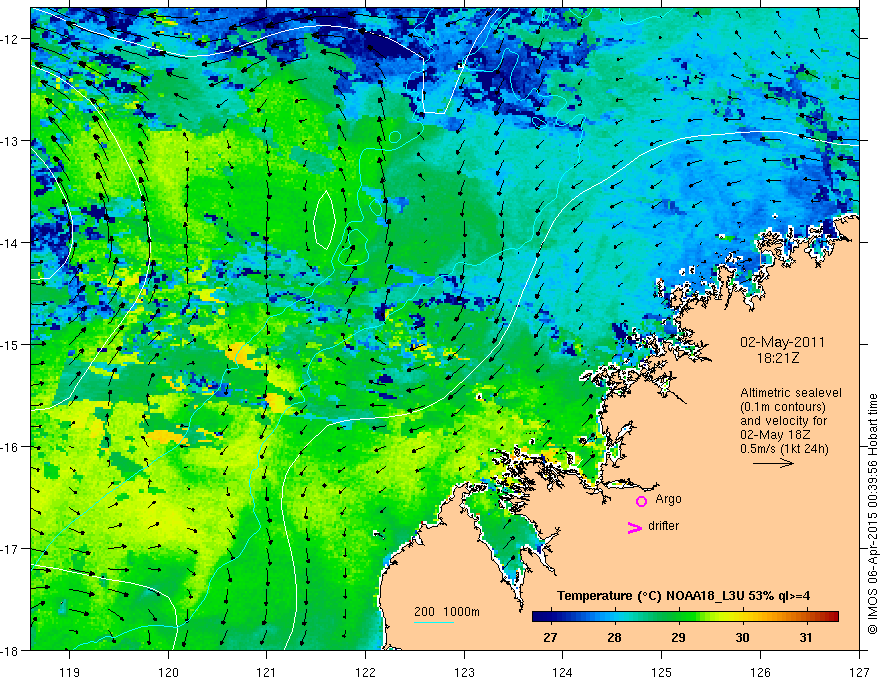Click the 'drifter' legend label
Screen dimensions: 880x680
663,526
